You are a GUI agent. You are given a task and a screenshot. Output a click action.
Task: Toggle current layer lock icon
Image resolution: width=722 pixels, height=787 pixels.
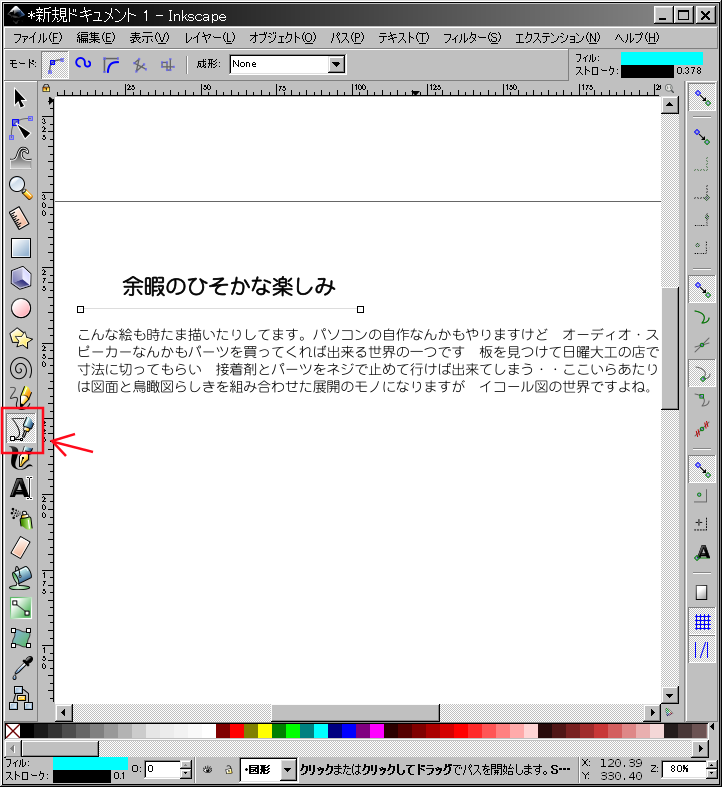(x=228, y=769)
